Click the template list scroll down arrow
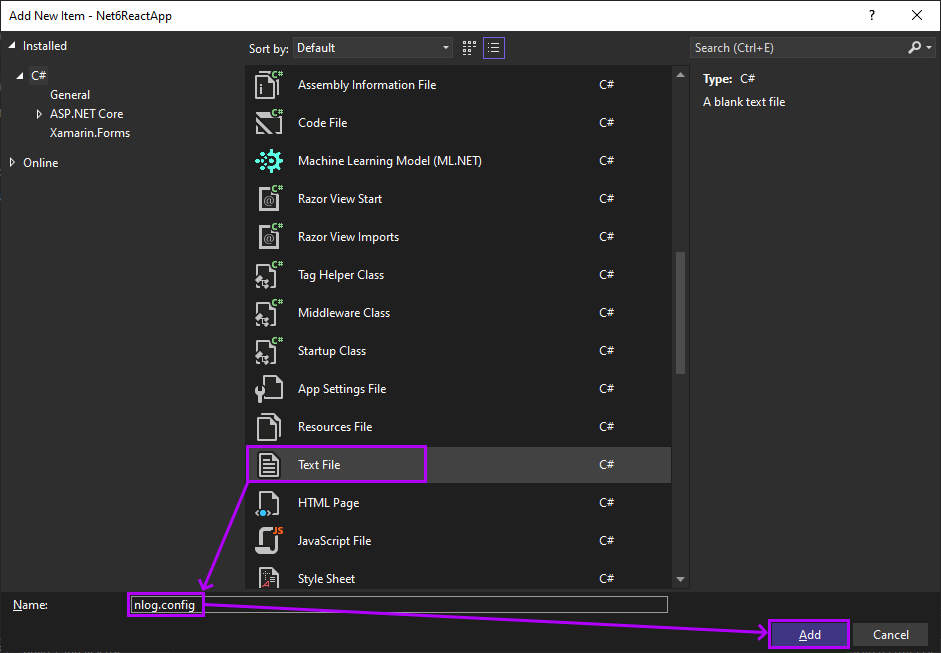This screenshot has width=941, height=653. click(x=680, y=579)
